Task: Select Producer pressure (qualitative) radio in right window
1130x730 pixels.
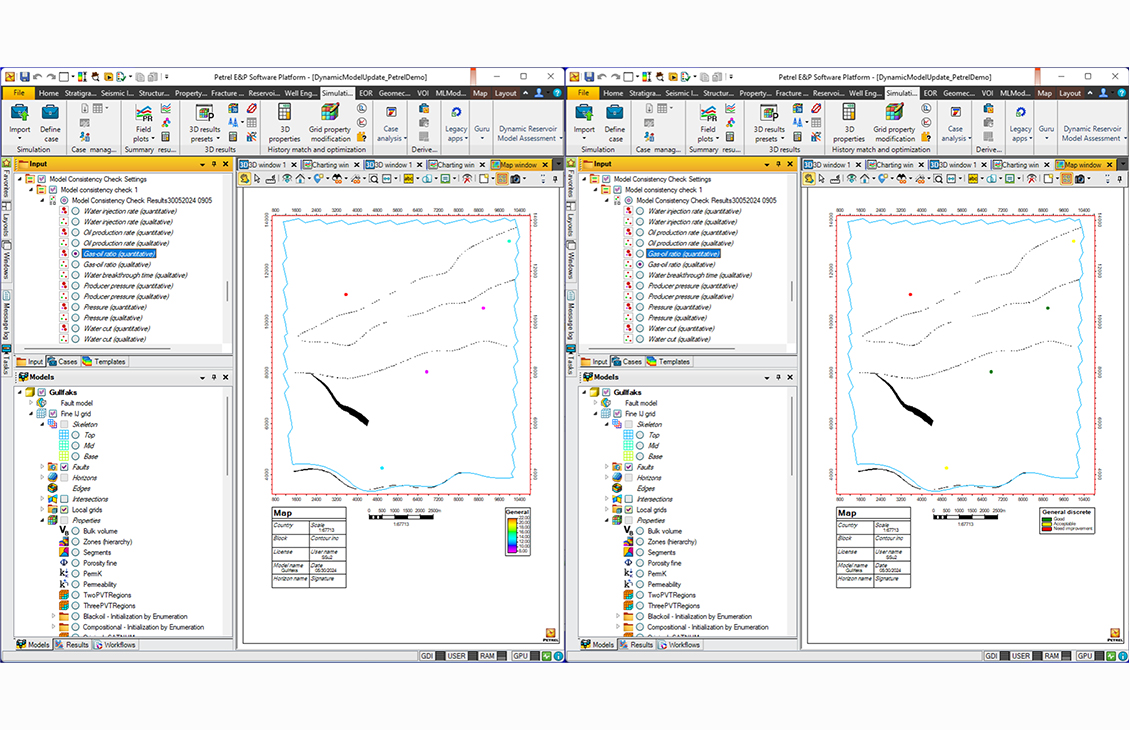Action: click(640, 296)
